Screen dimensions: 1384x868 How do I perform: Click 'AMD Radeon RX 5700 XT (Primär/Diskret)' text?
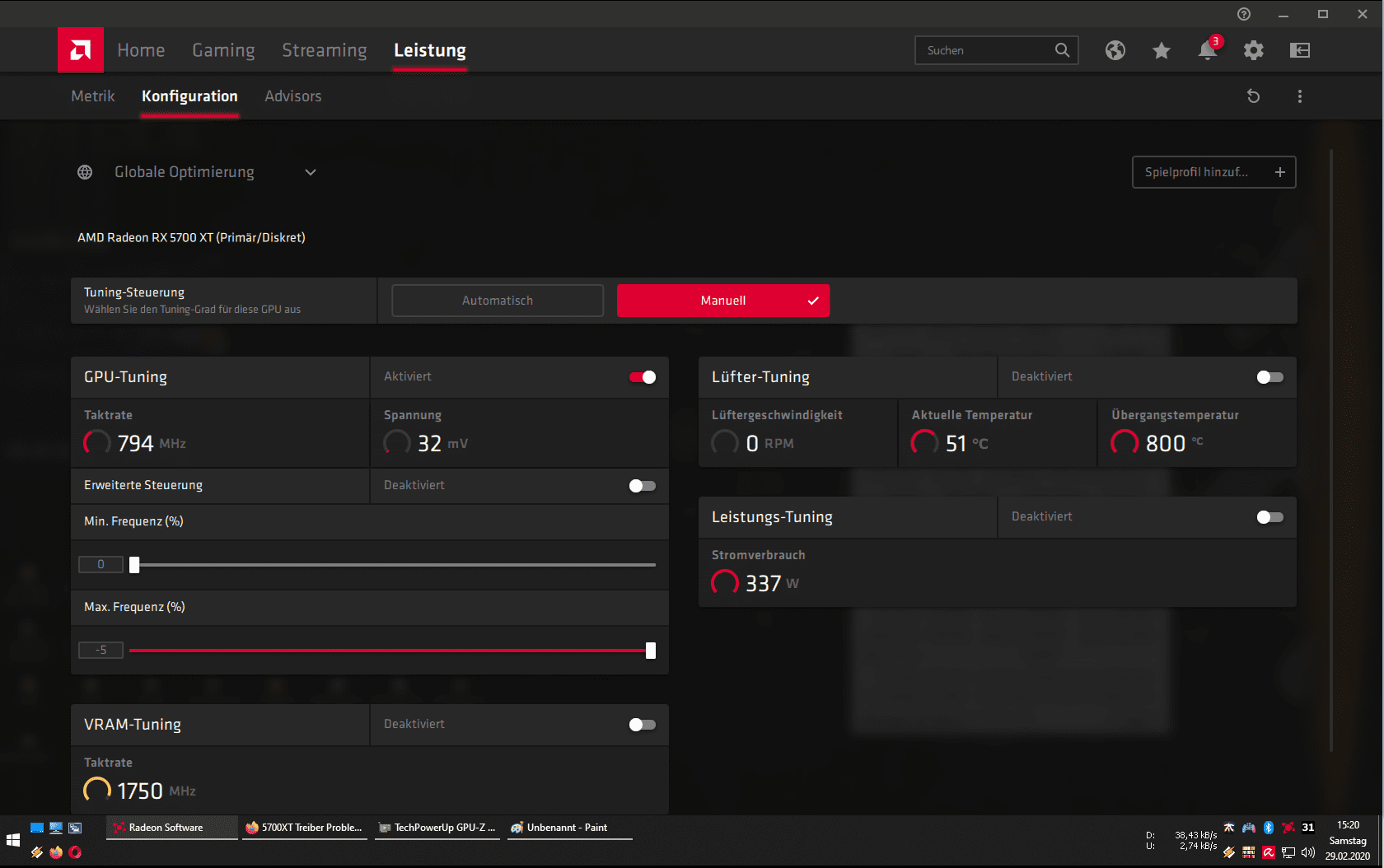pos(191,237)
